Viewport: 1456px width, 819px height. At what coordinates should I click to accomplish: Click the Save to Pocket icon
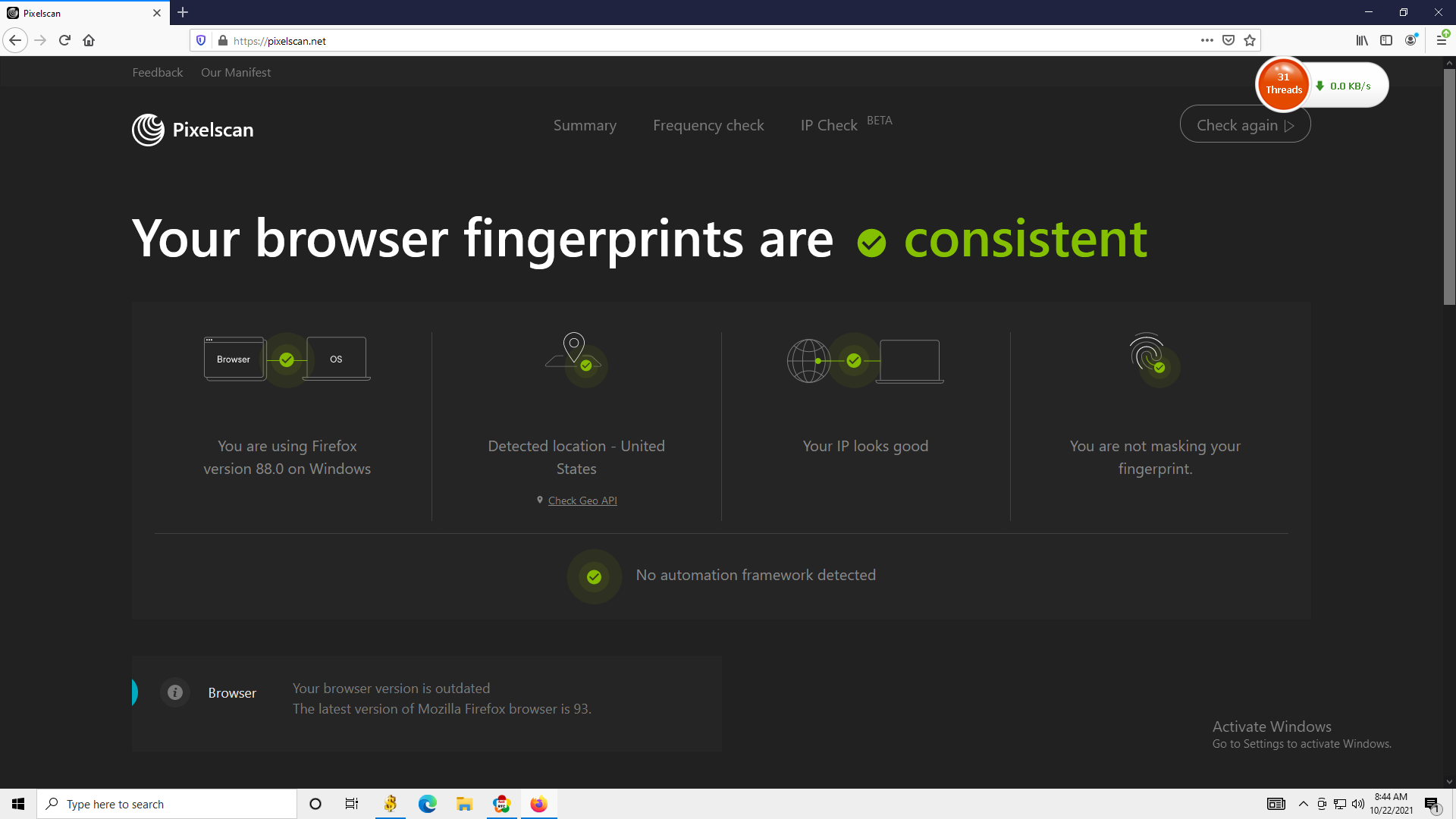(1228, 40)
